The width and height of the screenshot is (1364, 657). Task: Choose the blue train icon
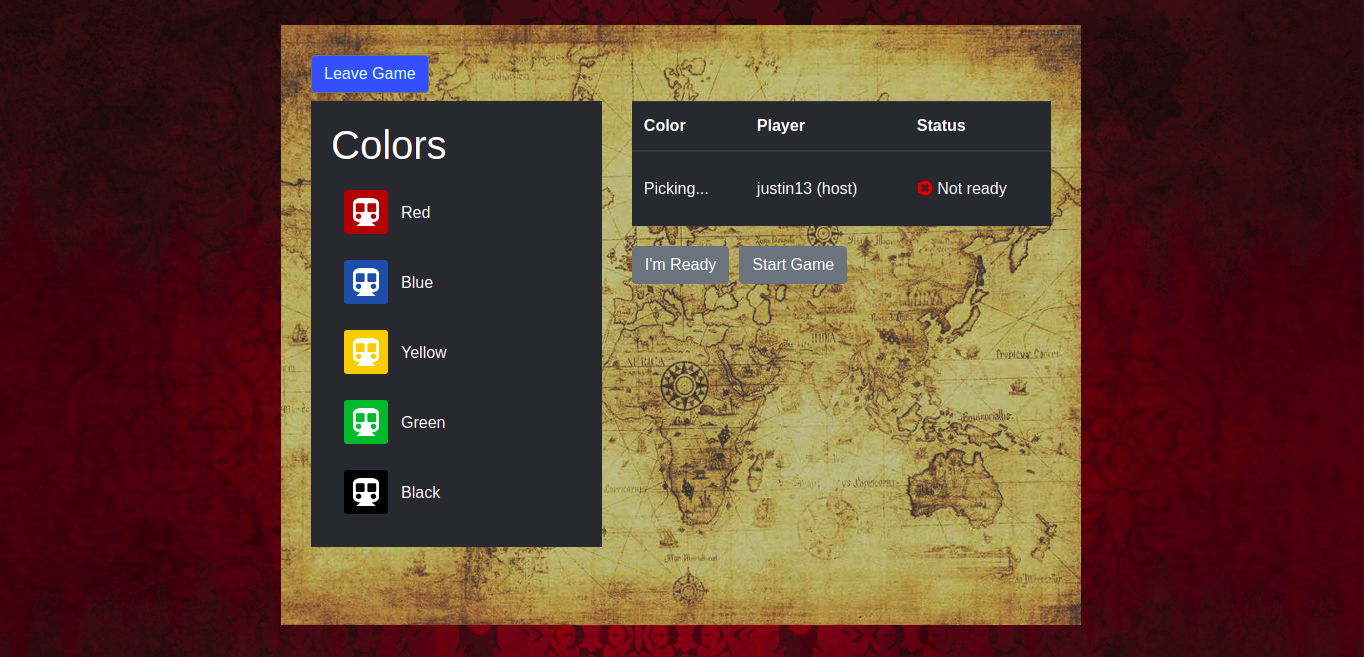pos(366,282)
